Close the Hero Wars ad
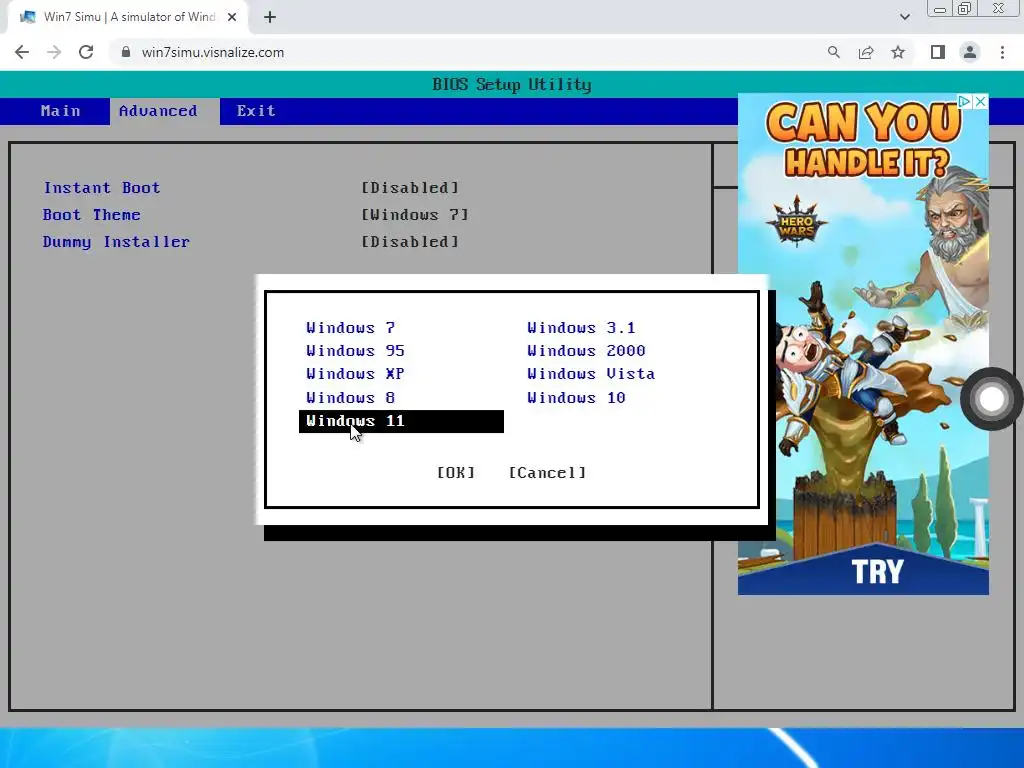 (x=980, y=101)
